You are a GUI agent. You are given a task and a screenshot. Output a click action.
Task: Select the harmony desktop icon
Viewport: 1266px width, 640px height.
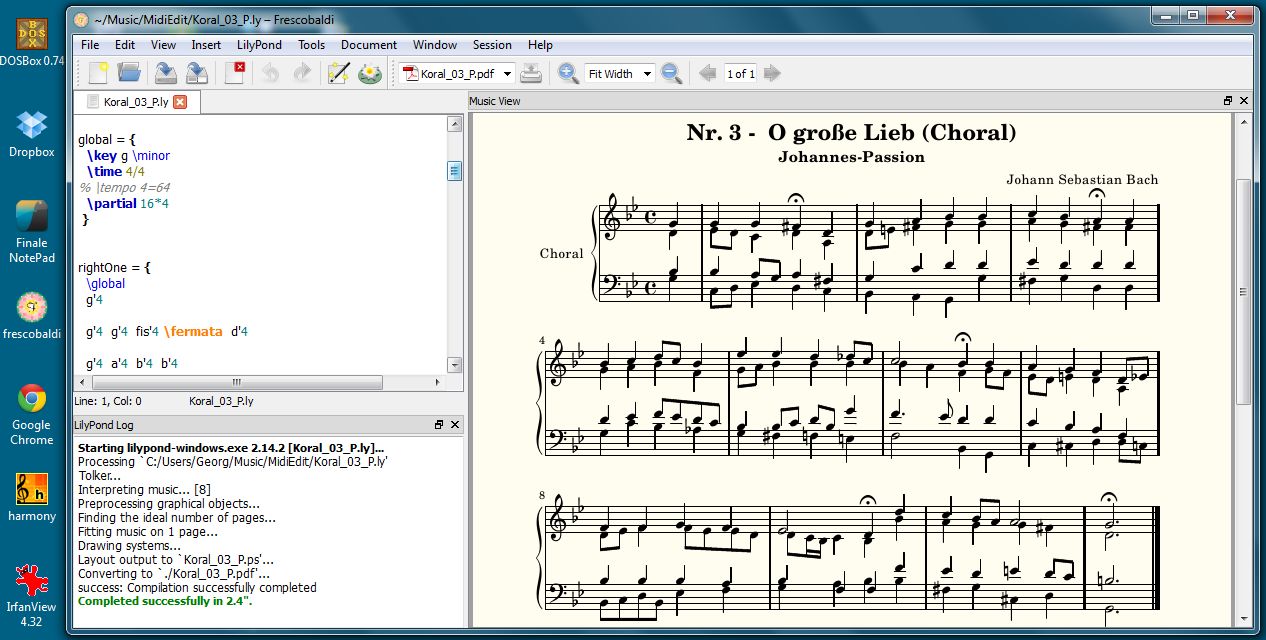pos(31,498)
